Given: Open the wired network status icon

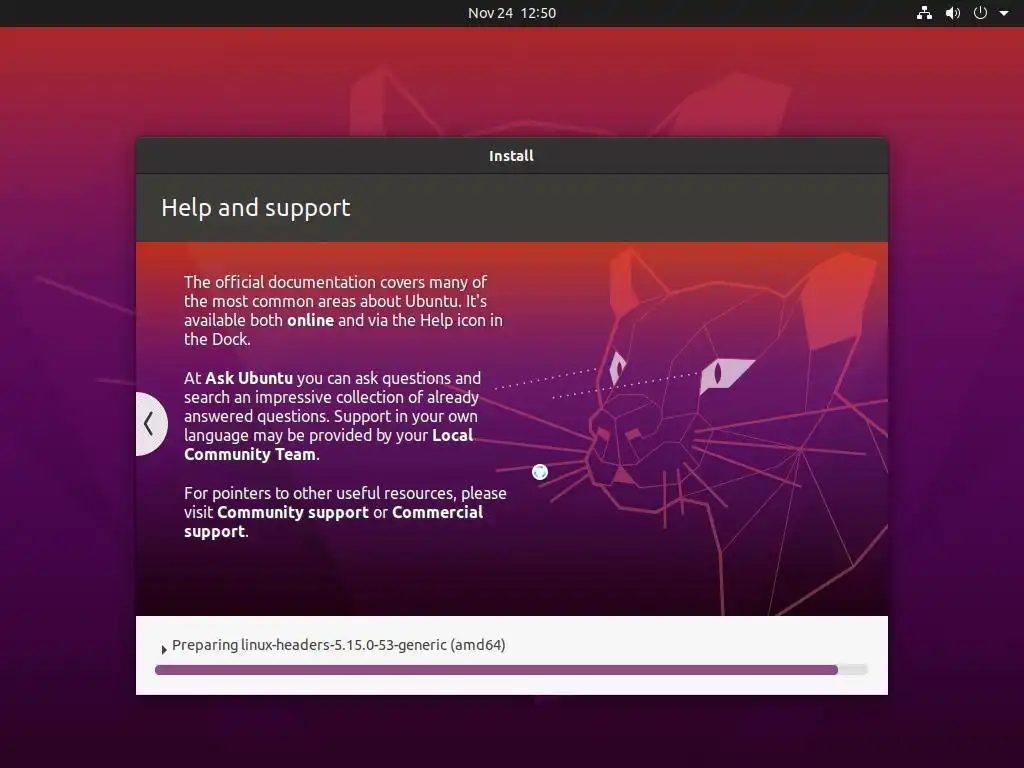Looking at the screenshot, I should [x=924, y=13].
